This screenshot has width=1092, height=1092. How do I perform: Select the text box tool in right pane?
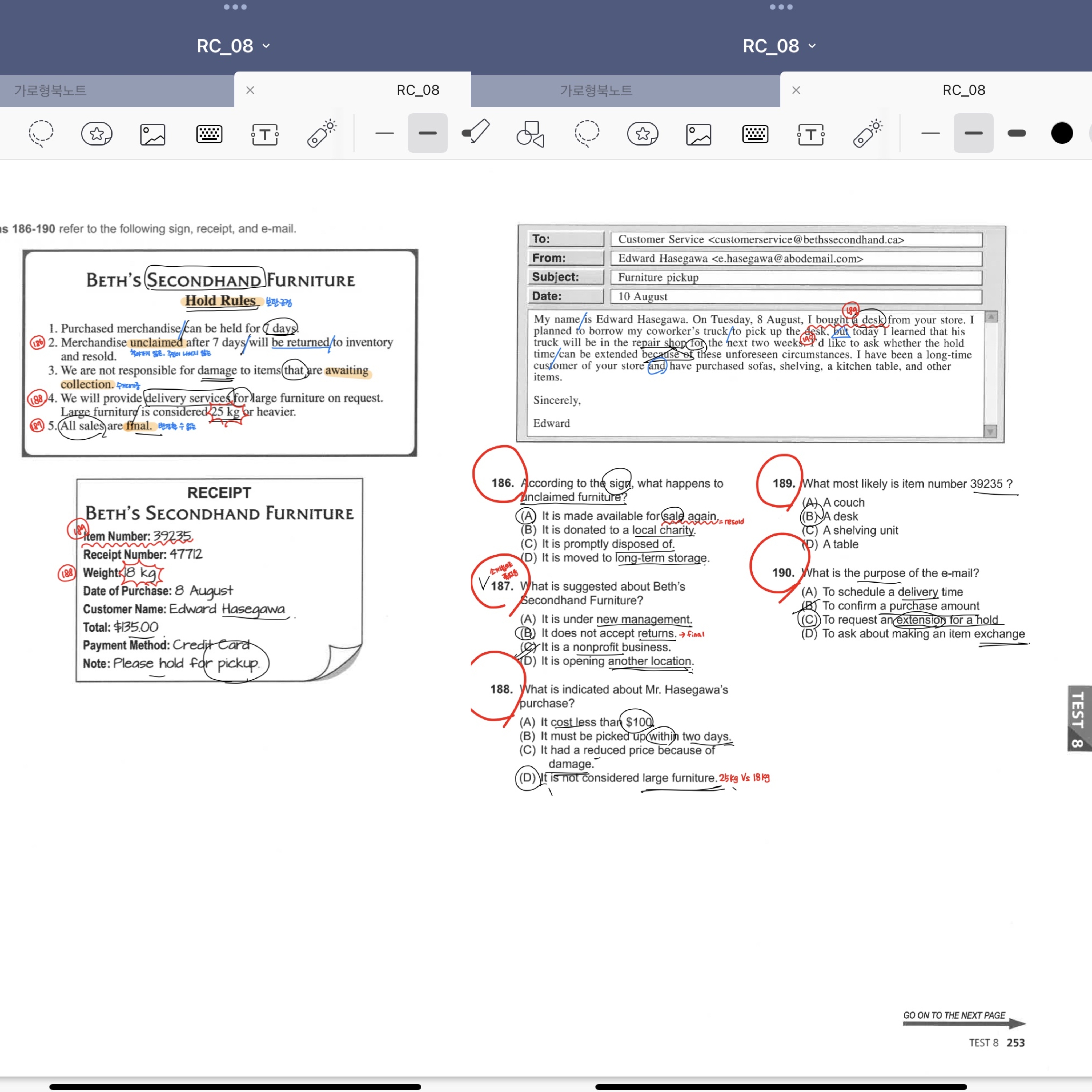tap(810, 135)
